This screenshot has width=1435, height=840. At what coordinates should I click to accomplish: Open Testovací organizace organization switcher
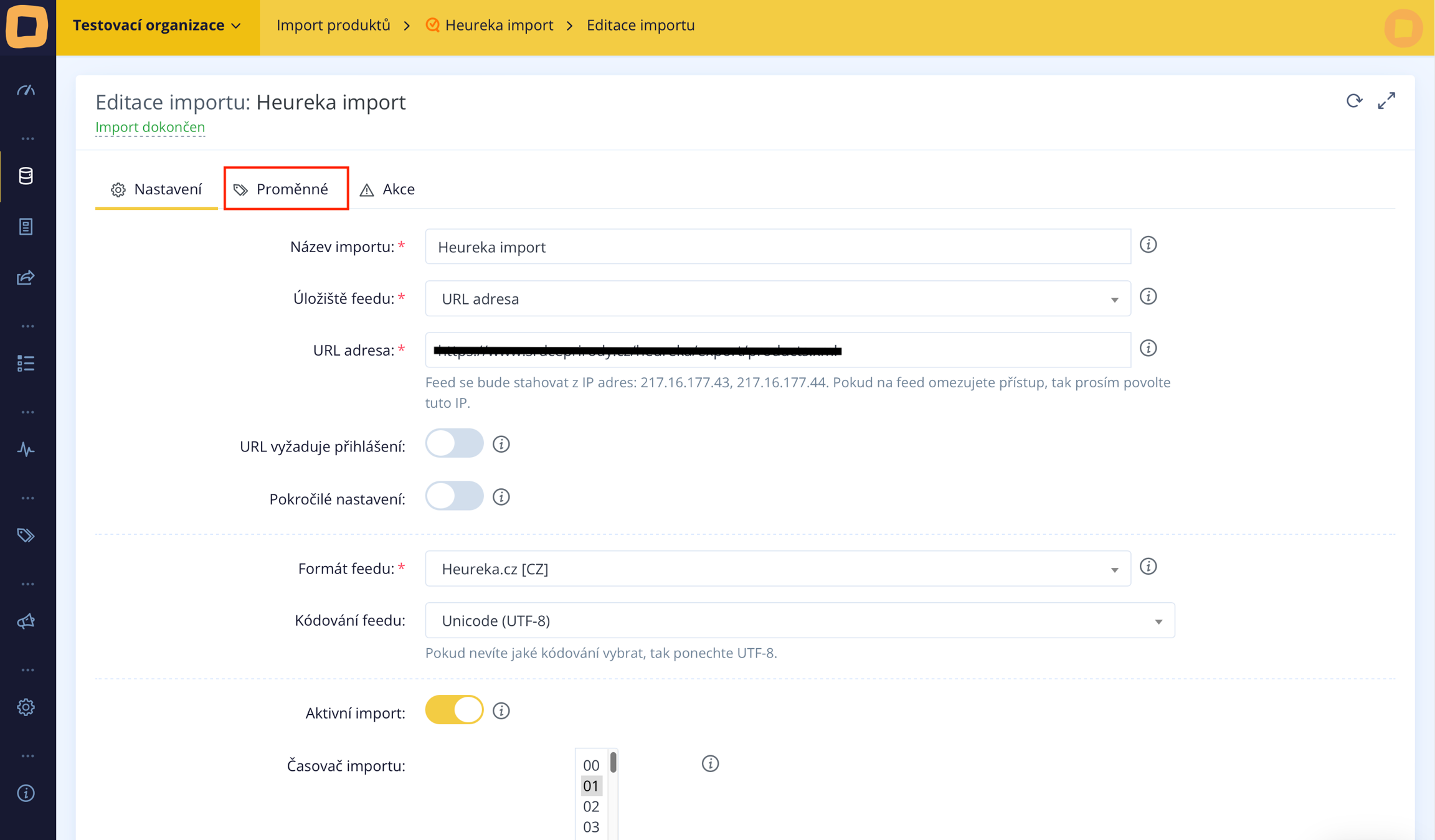(x=157, y=26)
